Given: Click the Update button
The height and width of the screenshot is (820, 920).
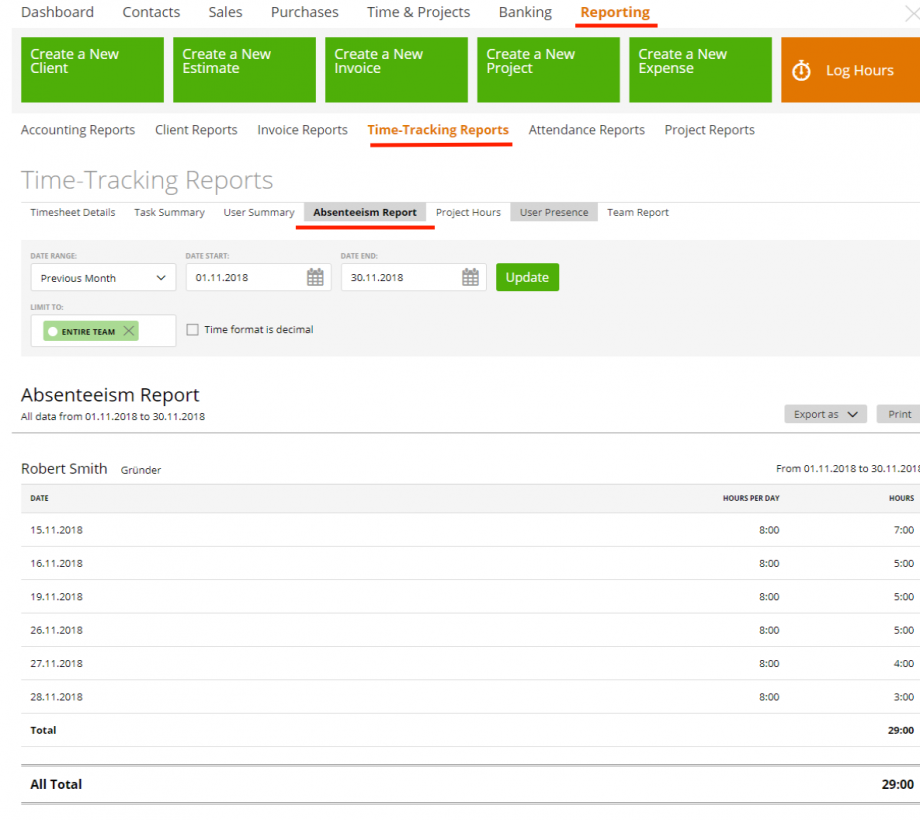Looking at the screenshot, I should 527,277.
